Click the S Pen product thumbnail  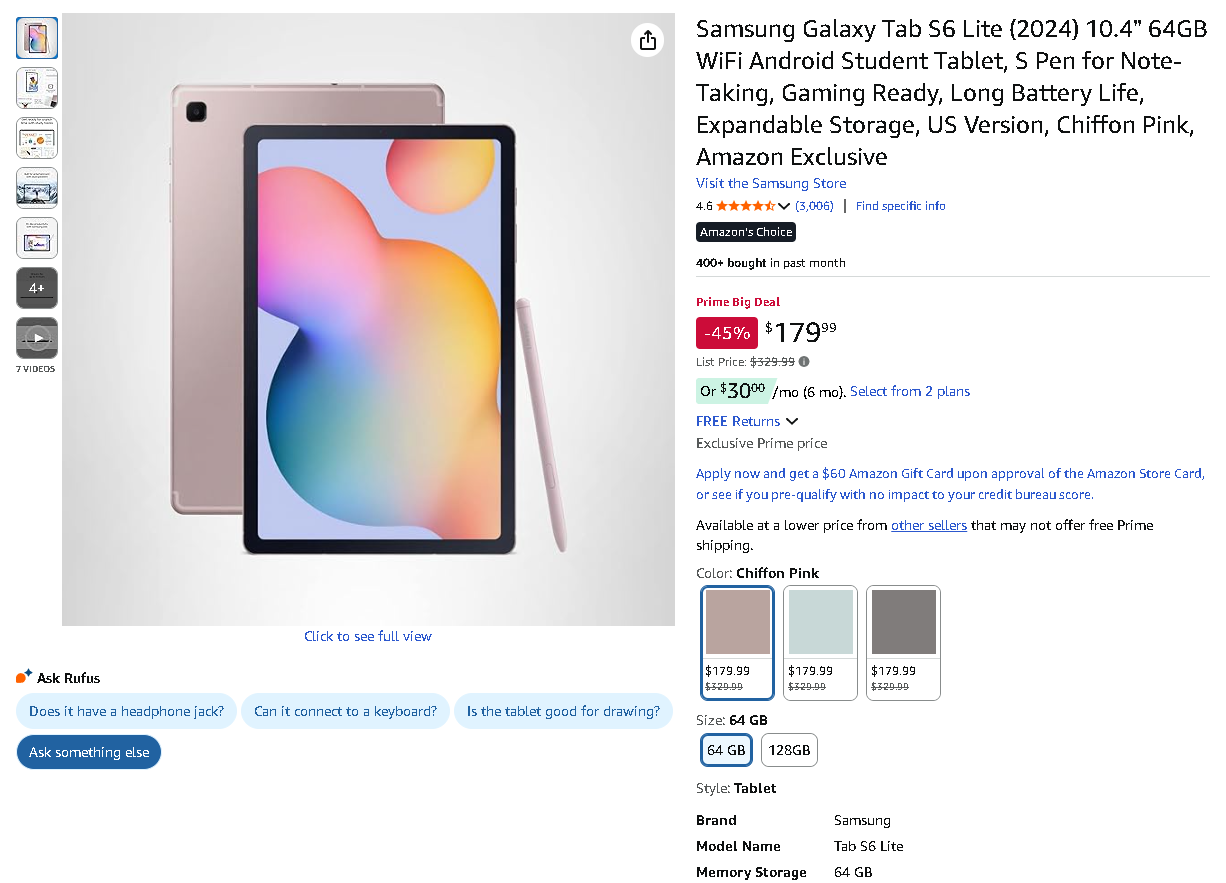tap(36, 238)
